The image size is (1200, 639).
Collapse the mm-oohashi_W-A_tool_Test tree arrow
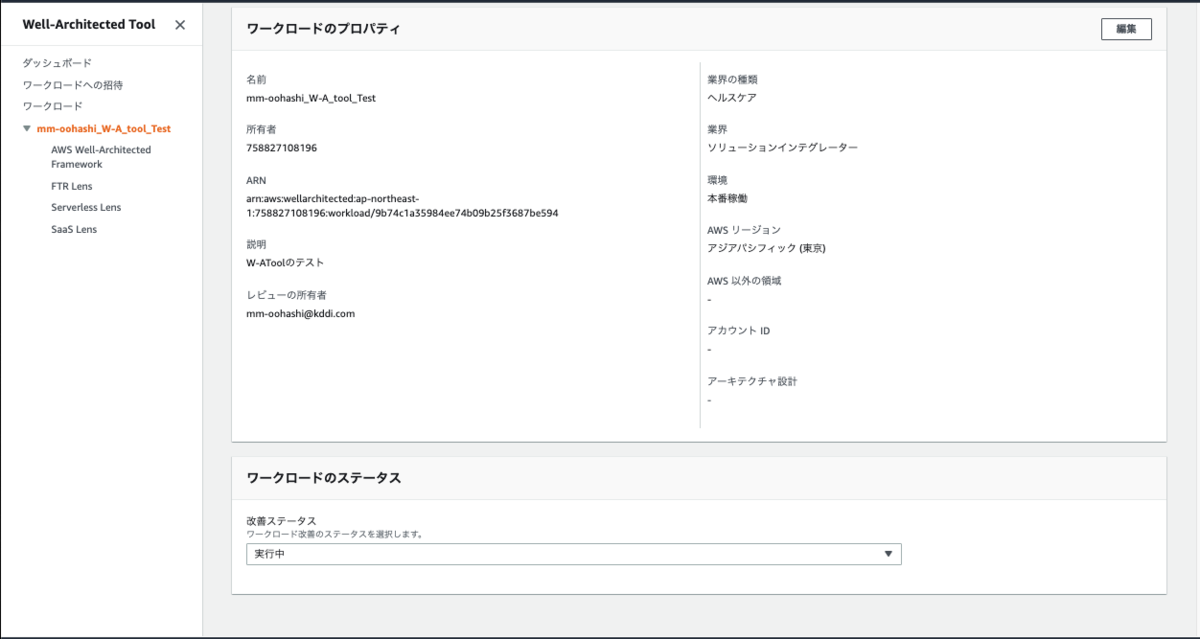[x=27, y=129]
